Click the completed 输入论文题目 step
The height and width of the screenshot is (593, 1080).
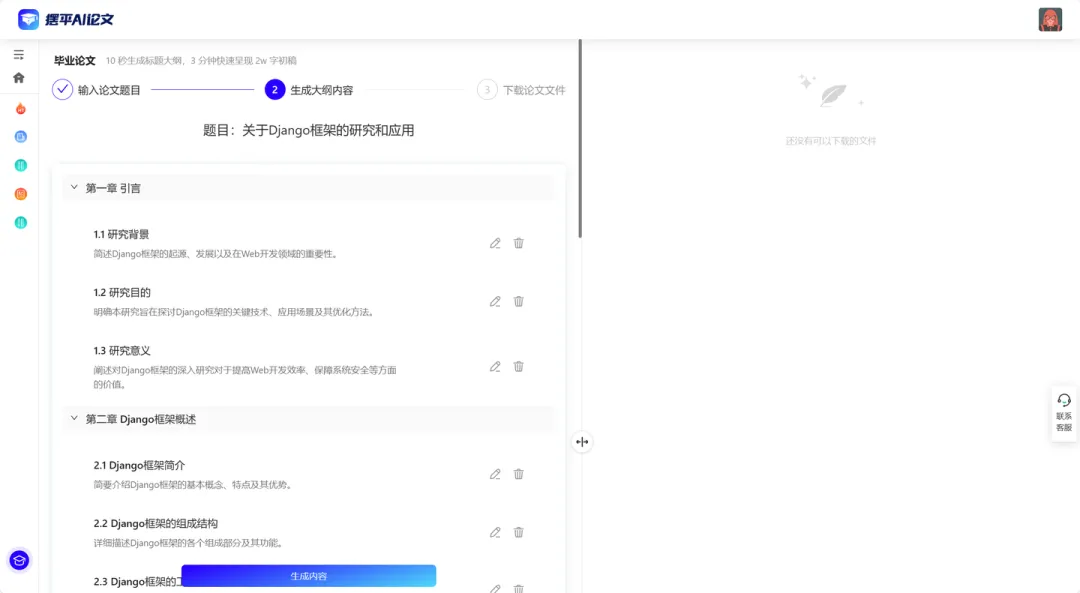tap(60, 89)
